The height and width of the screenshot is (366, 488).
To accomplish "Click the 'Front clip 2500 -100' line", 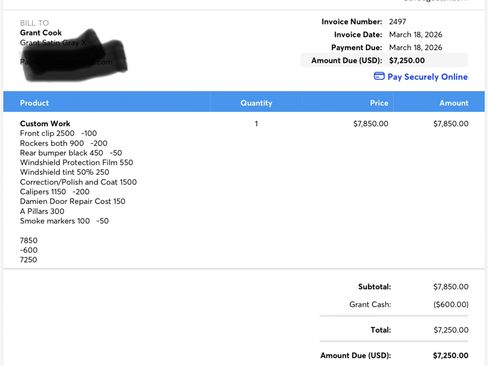I will 58,133.
